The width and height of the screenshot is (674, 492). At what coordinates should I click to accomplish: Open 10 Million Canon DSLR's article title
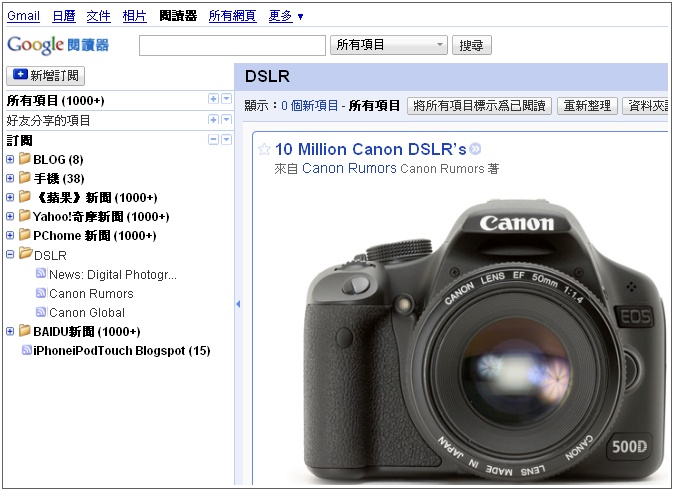[371, 149]
